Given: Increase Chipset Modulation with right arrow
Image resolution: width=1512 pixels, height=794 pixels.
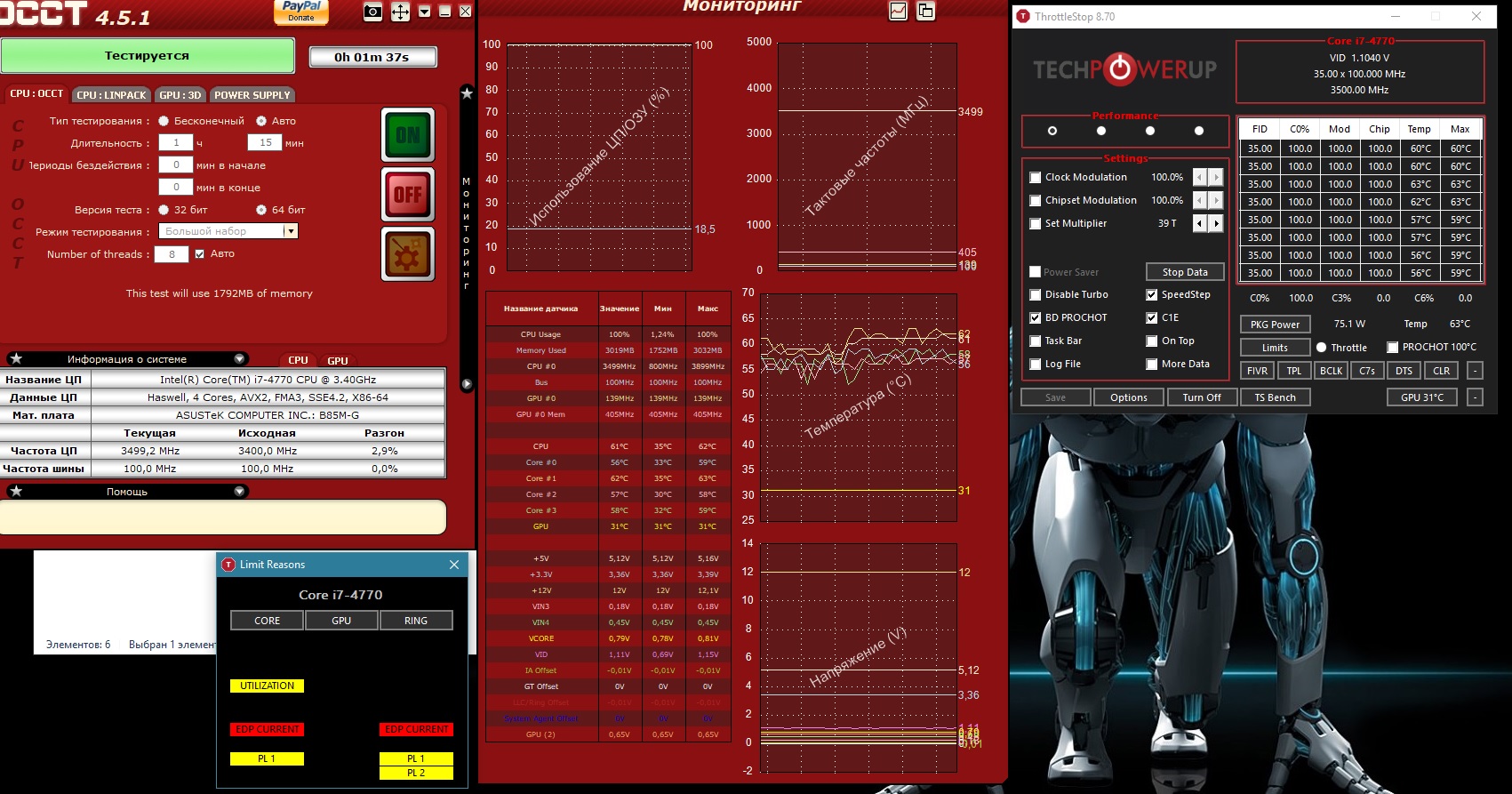Looking at the screenshot, I should (1216, 200).
